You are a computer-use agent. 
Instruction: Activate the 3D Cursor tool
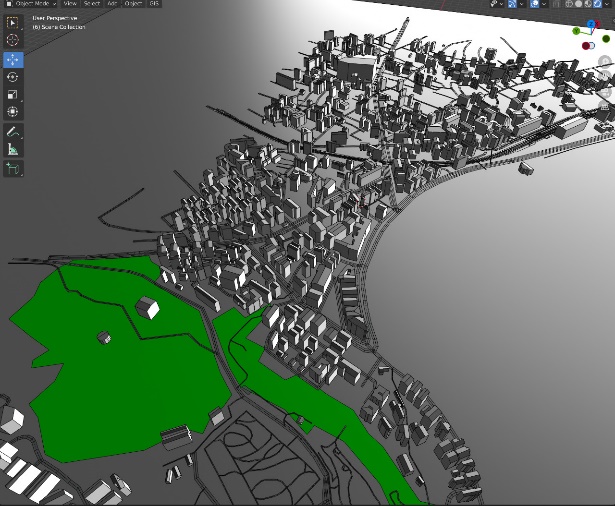click(x=13, y=40)
